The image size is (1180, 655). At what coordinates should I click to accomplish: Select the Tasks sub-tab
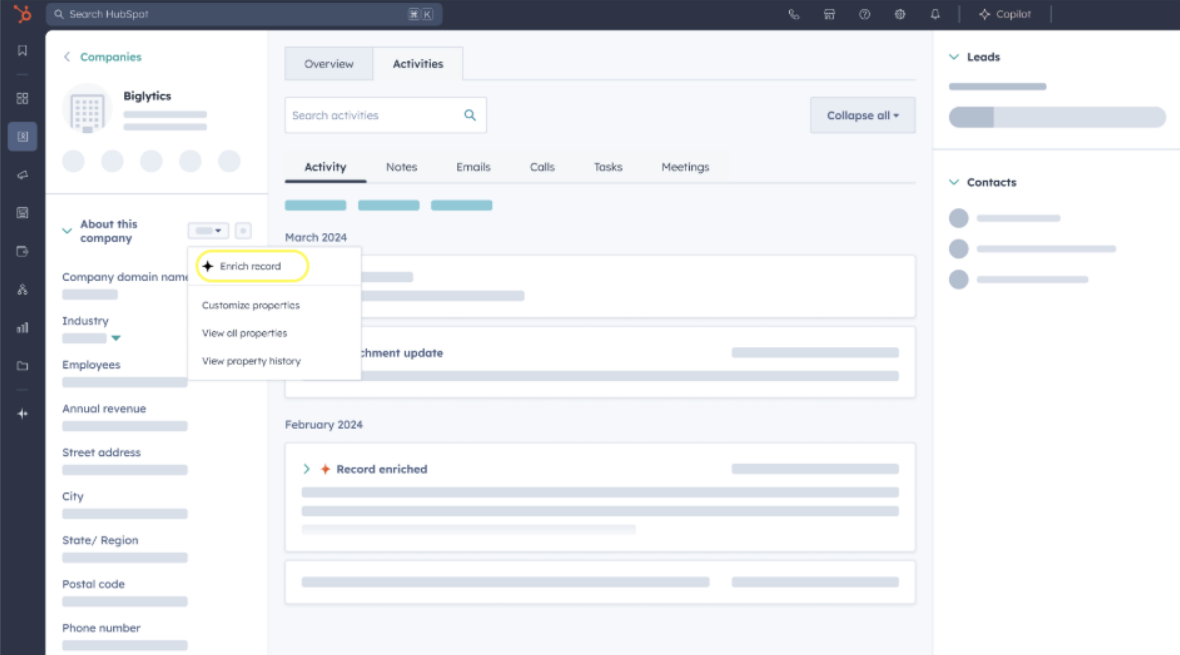608,167
